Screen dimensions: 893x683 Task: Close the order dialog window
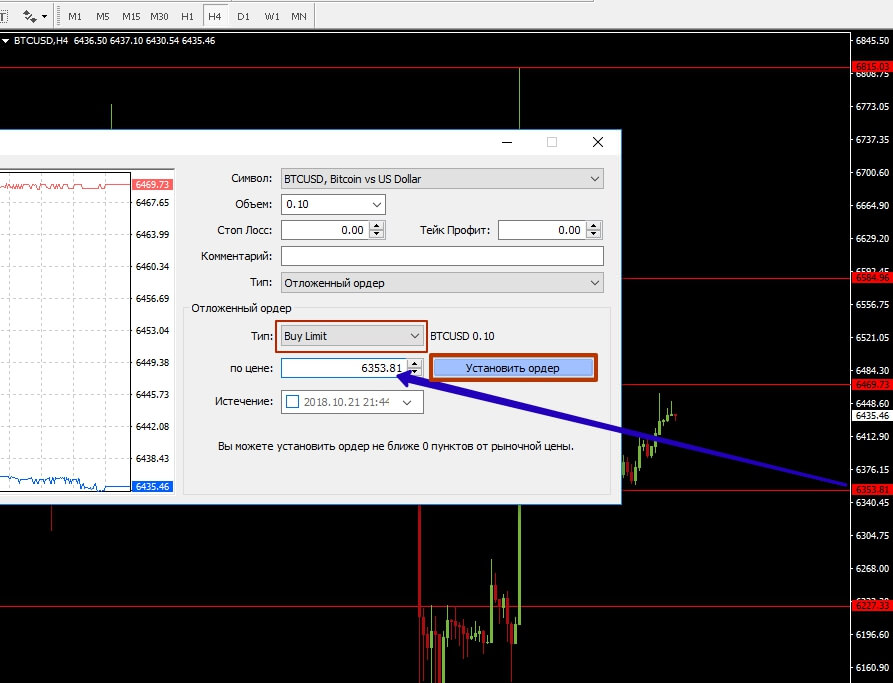point(598,143)
